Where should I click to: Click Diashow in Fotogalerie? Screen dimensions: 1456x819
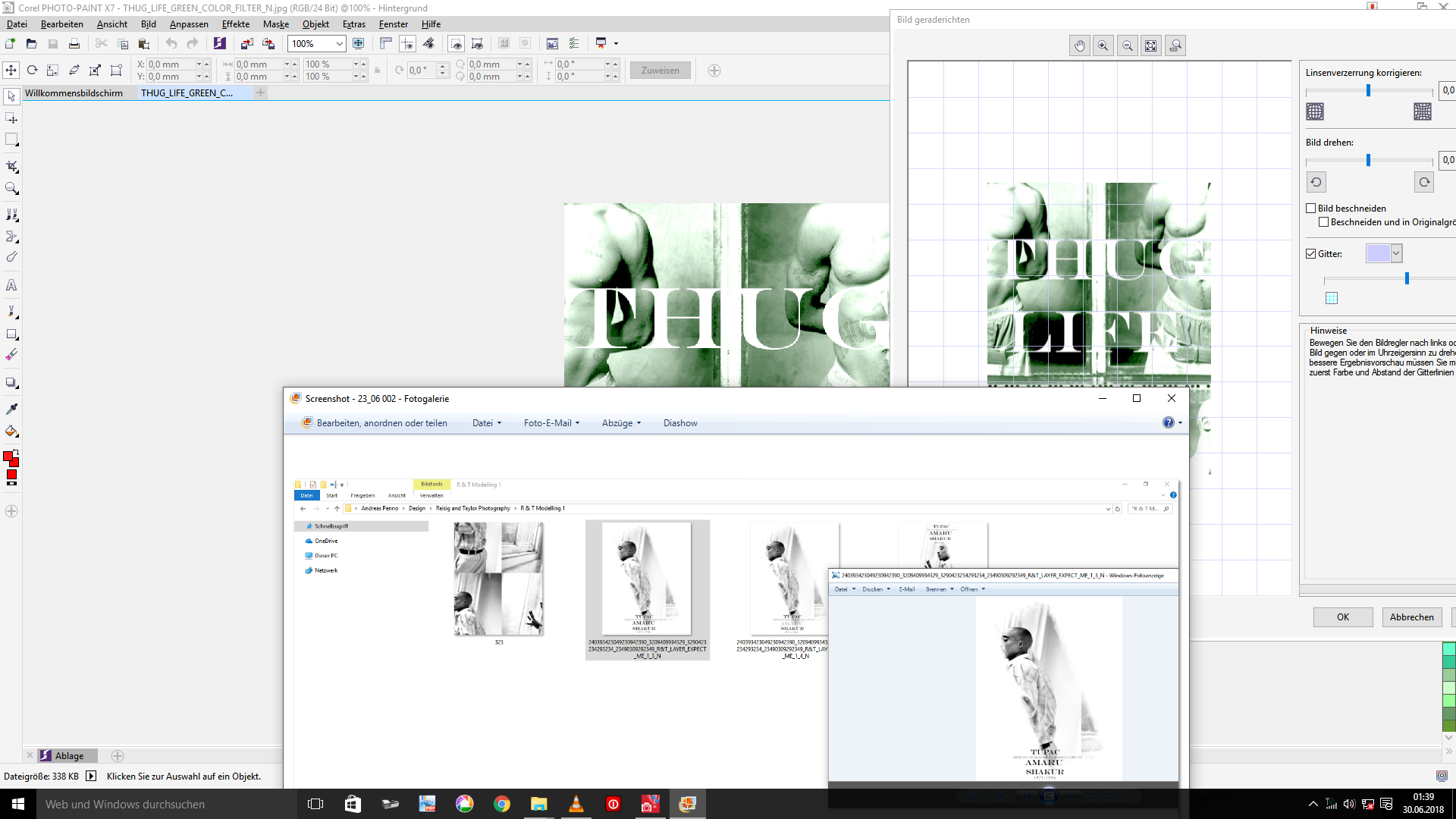[x=680, y=423]
